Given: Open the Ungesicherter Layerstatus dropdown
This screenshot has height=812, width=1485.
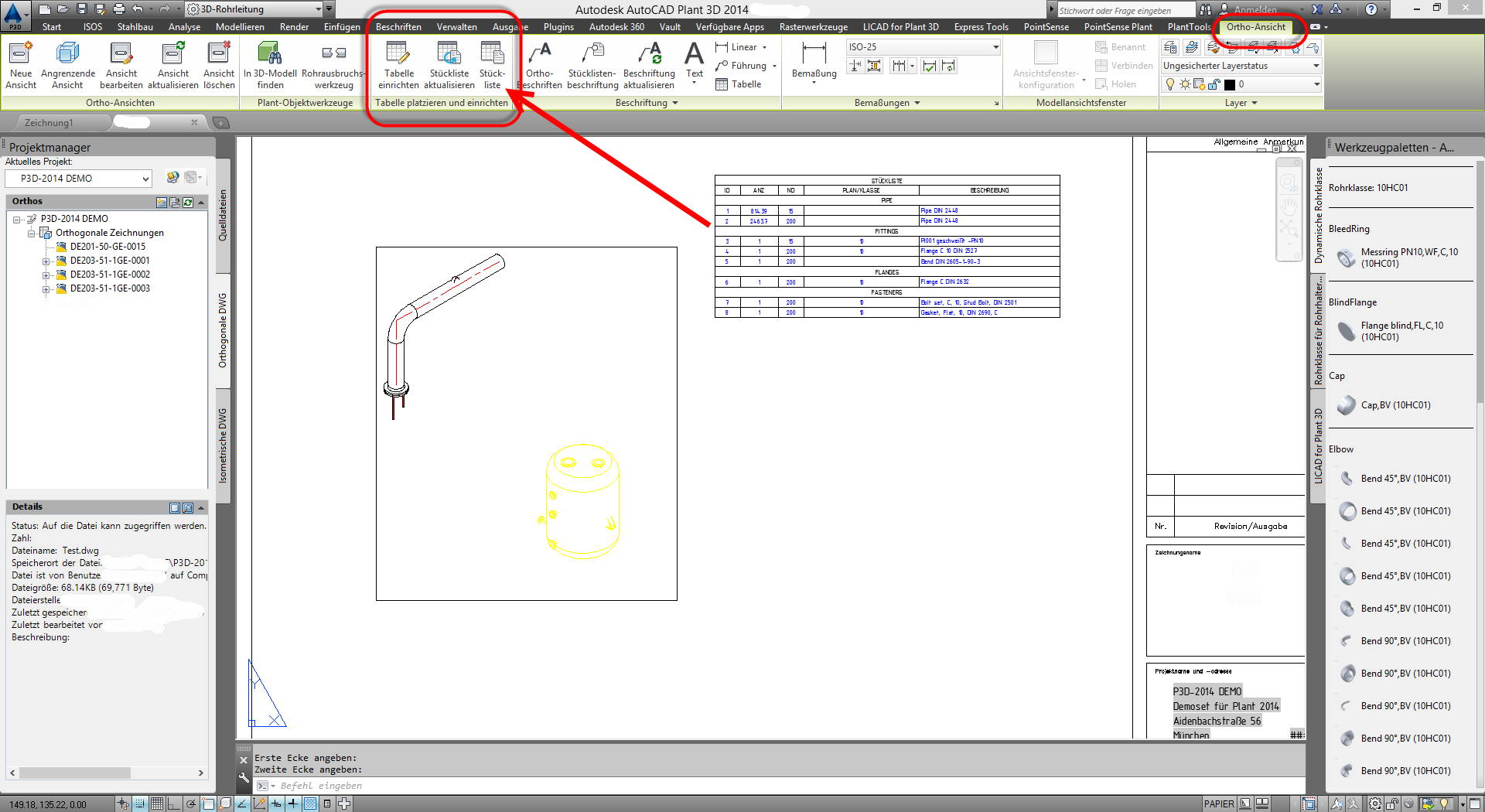Looking at the screenshot, I should 1316,66.
